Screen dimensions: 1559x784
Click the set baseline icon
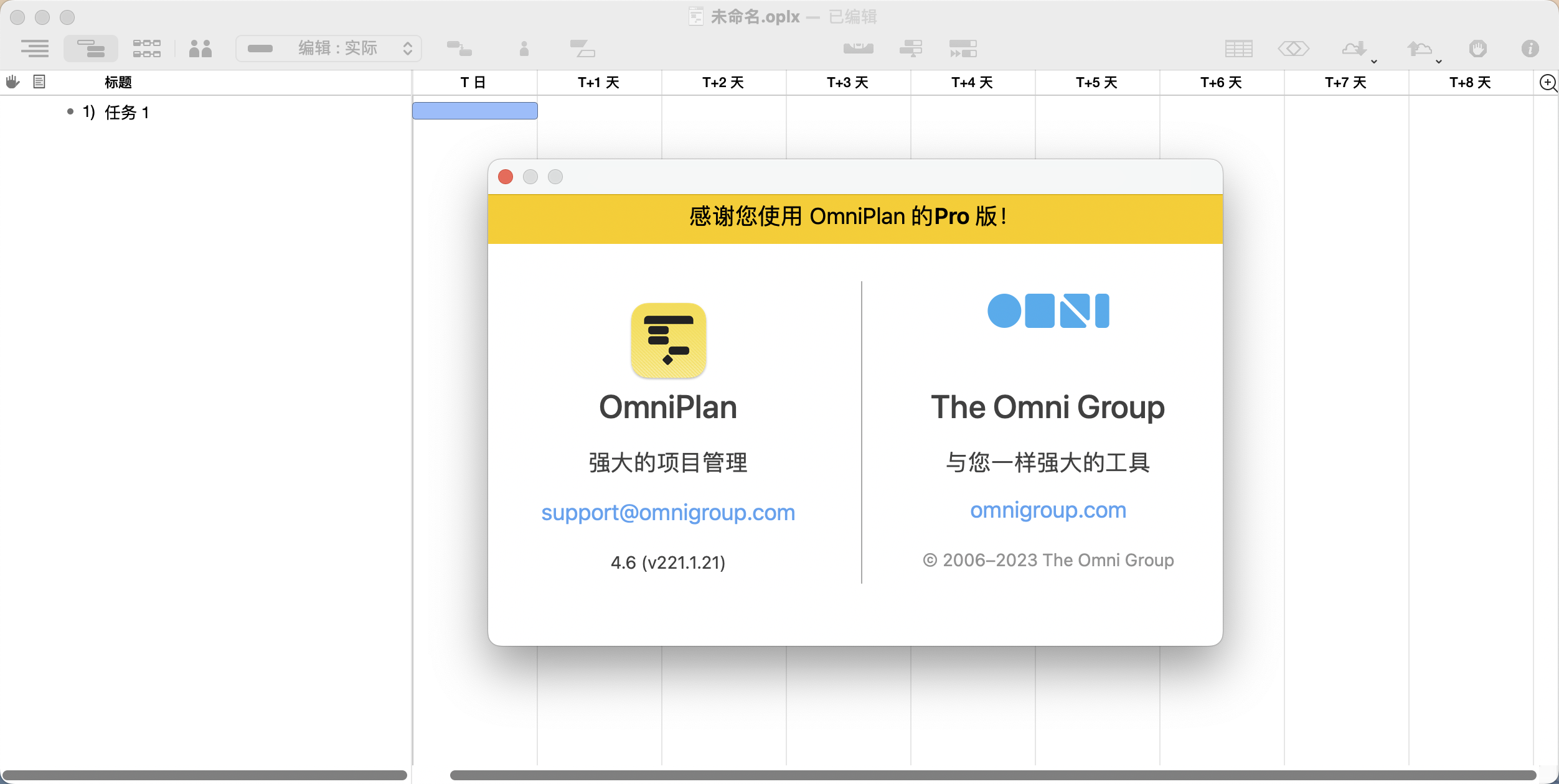[x=911, y=49]
